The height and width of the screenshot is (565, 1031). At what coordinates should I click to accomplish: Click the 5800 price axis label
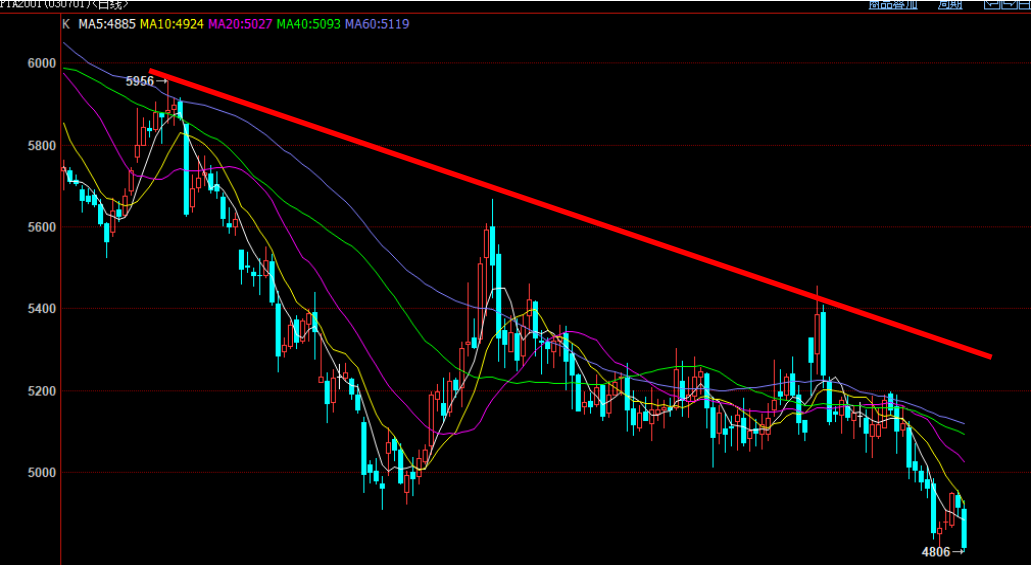43,145
